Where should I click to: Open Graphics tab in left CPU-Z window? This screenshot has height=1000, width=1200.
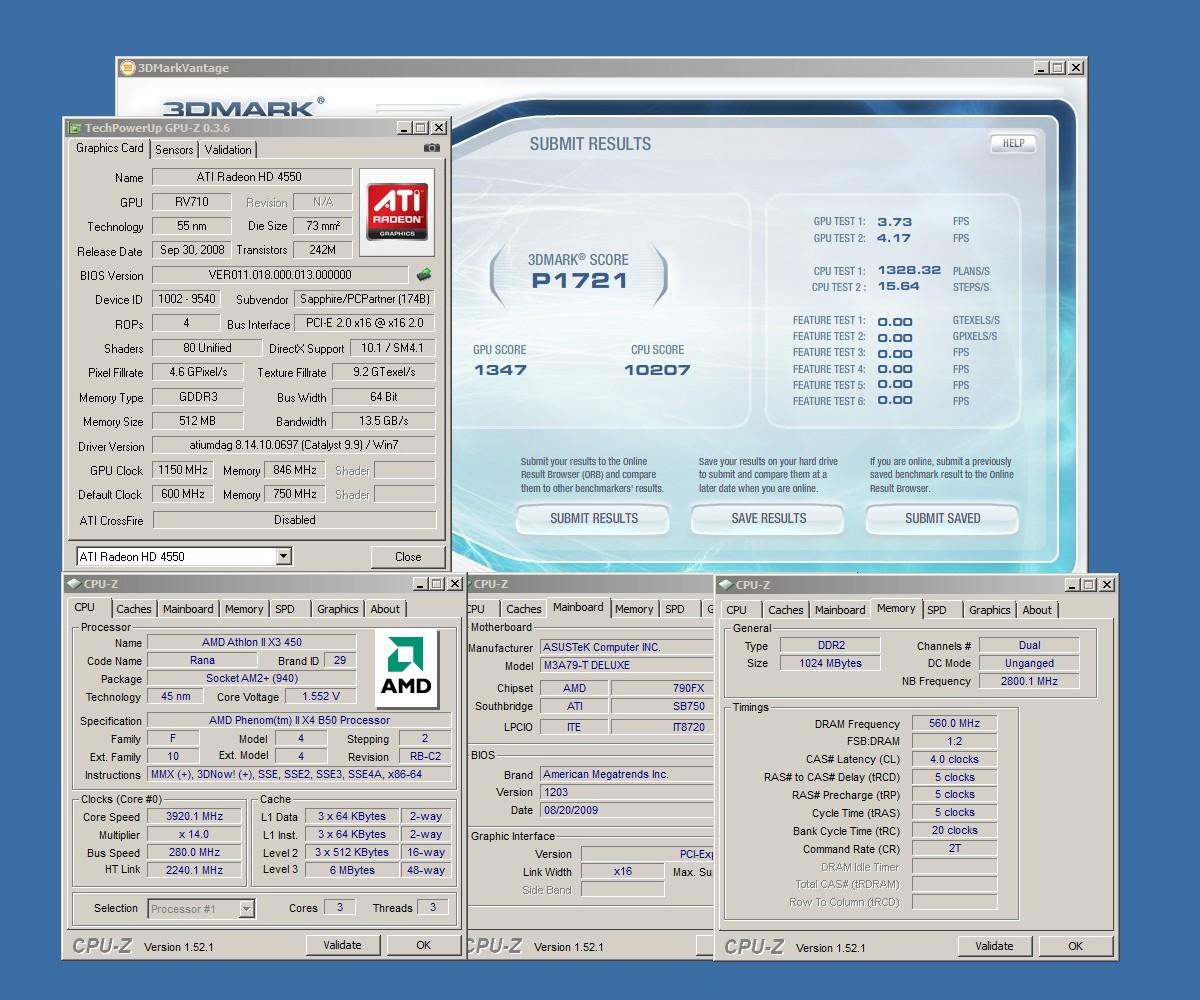[x=338, y=609]
